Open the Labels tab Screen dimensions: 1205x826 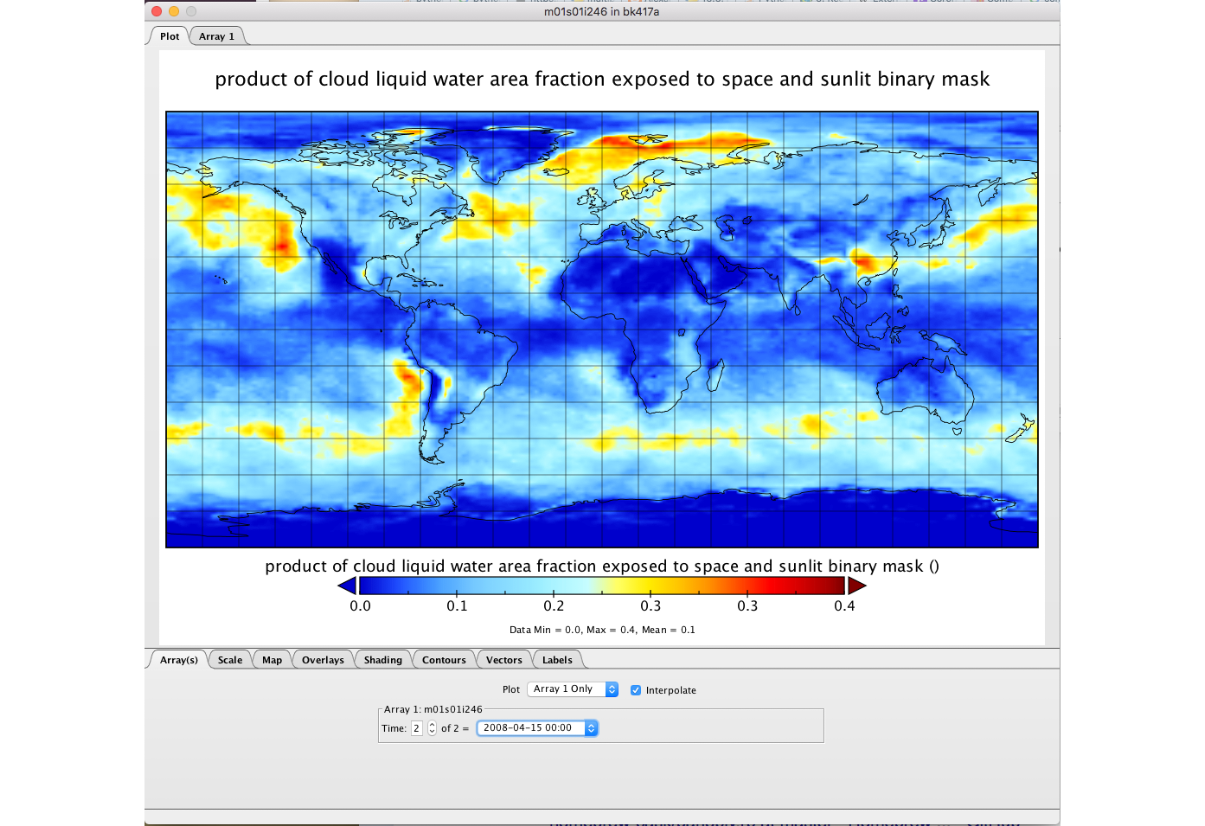(x=557, y=660)
